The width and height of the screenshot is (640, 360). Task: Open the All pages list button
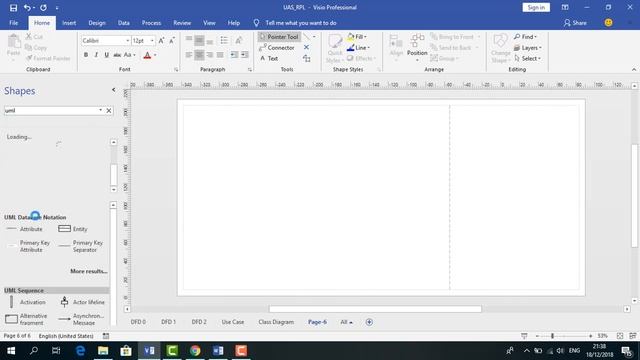346,322
